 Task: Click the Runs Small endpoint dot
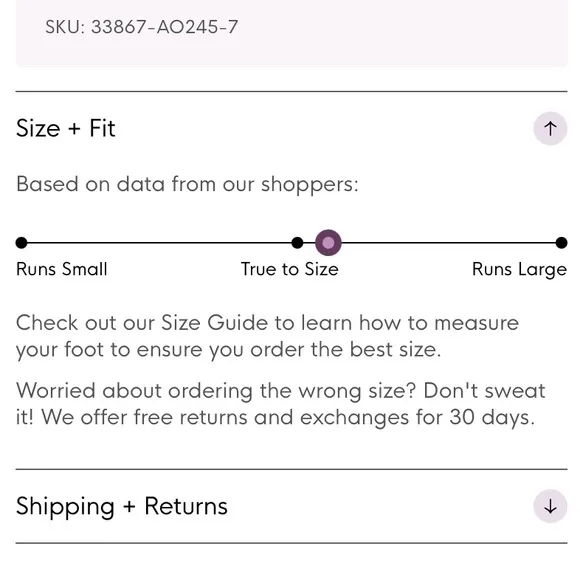point(21,243)
